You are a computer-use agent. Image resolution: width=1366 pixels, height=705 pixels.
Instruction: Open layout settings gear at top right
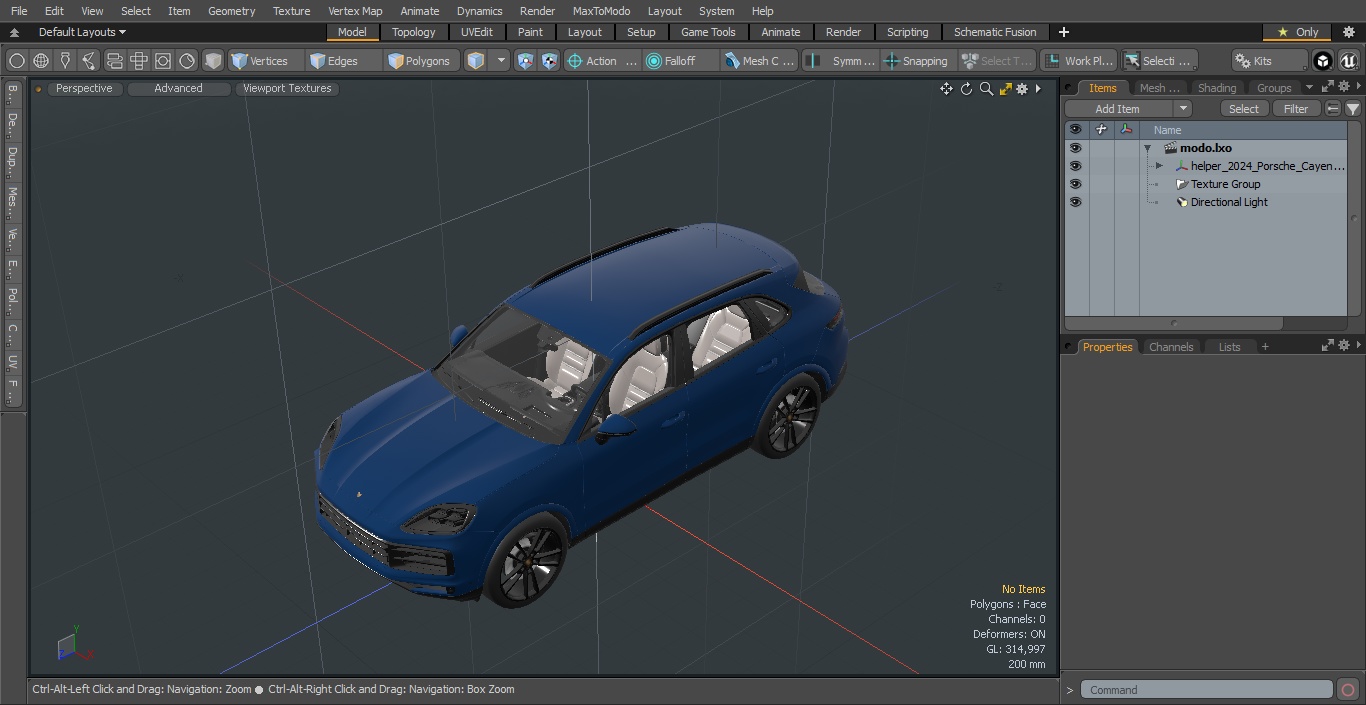[x=1348, y=32]
